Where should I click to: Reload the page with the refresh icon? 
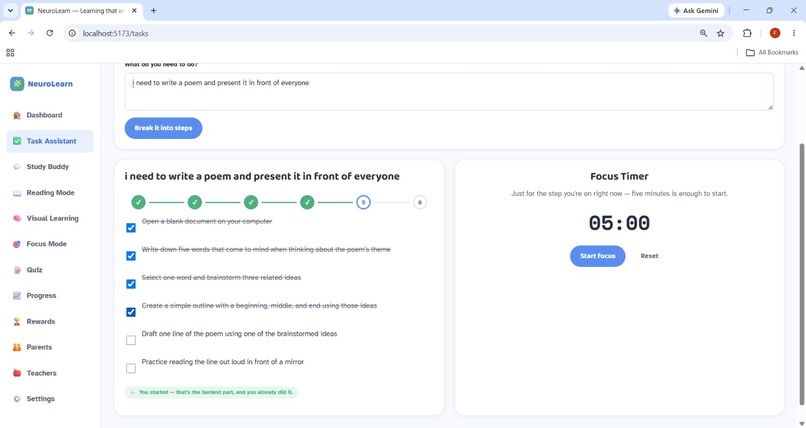coord(49,33)
